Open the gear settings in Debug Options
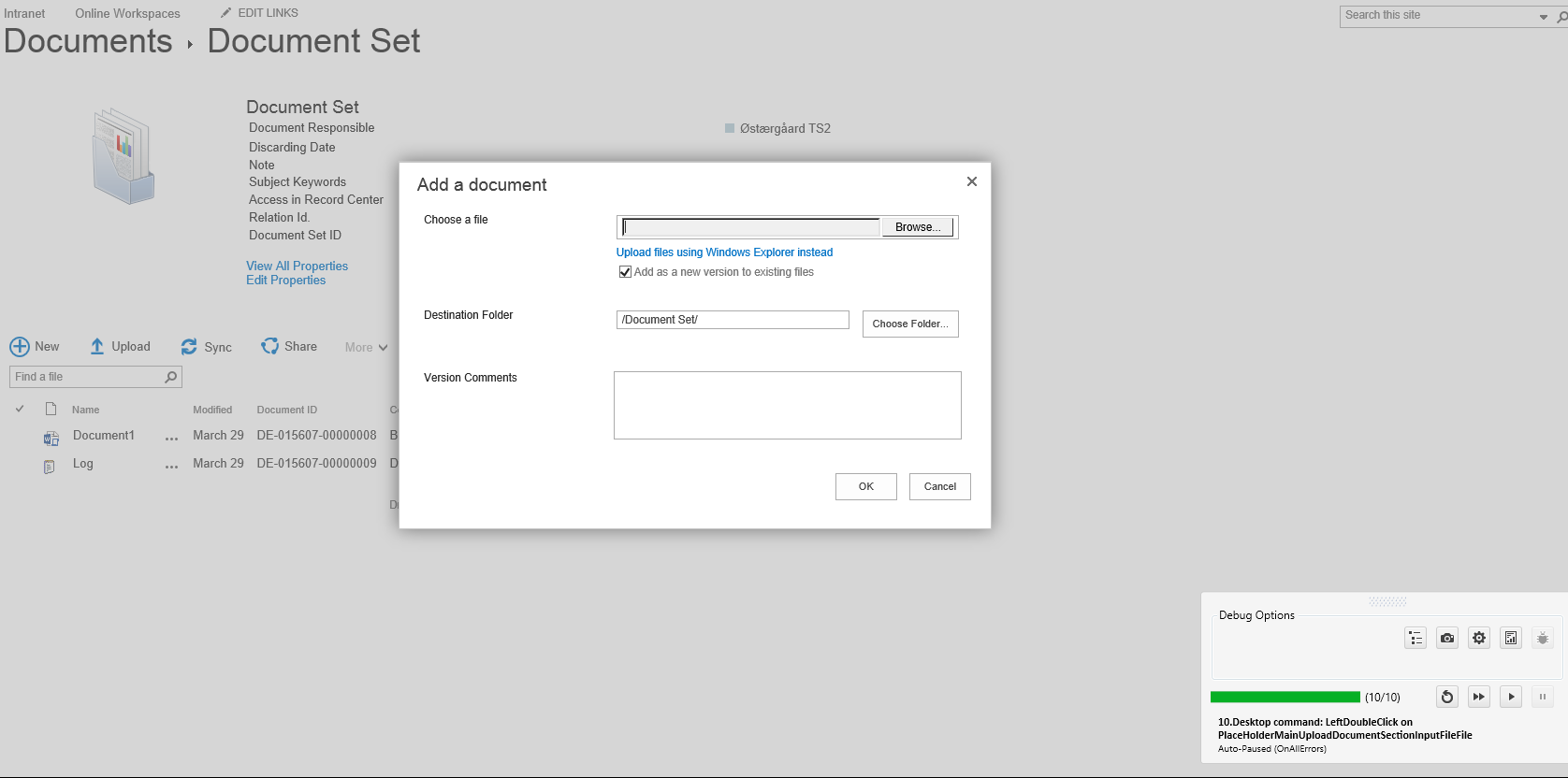The image size is (1568, 778). point(1479,638)
